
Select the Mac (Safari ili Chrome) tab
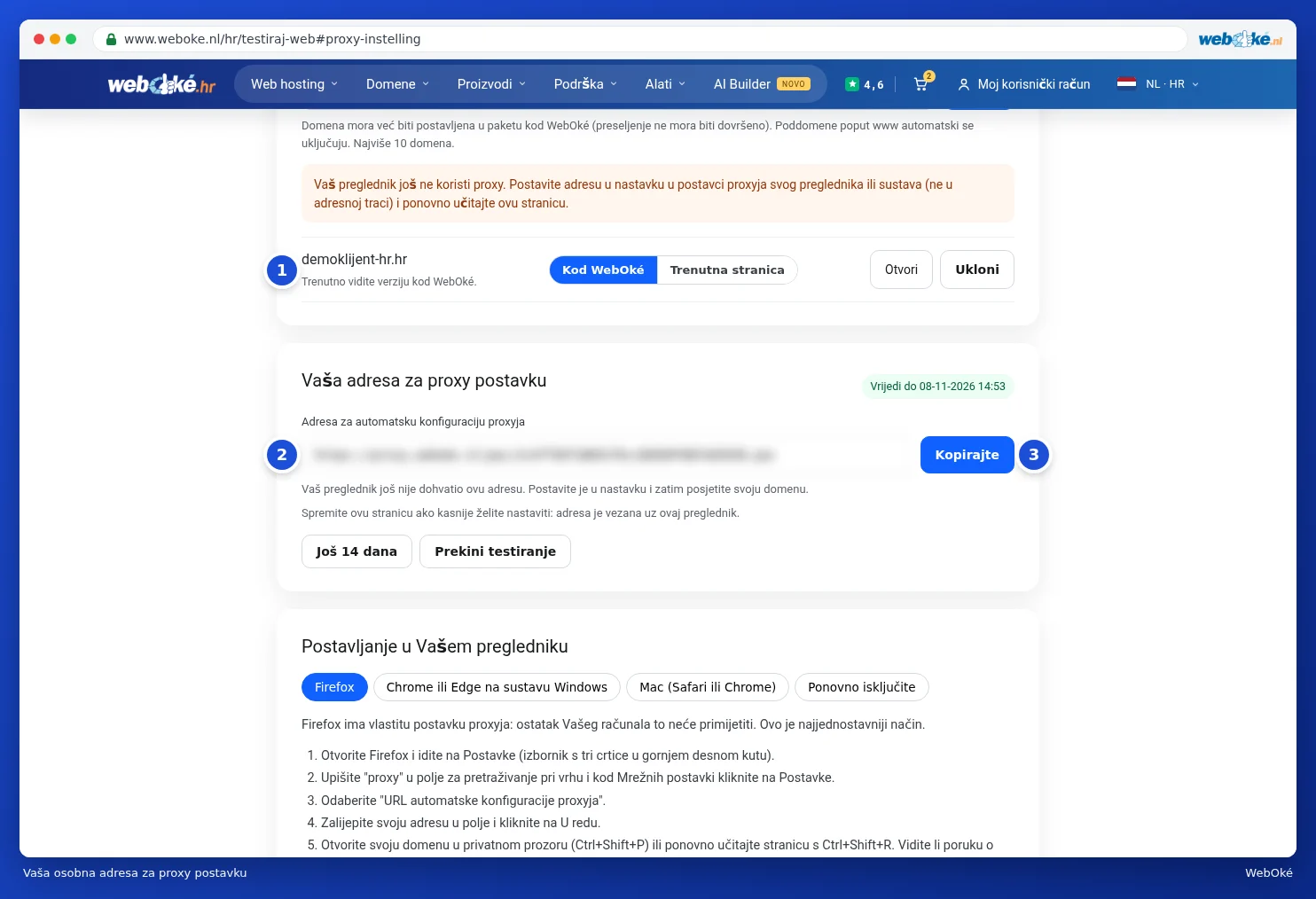coord(708,687)
